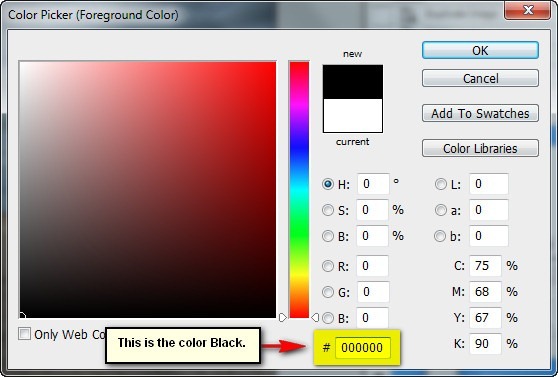Image resolution: width=558 pixels, height=377 pixels.
Task: Click the G value input field
Action: click(373, 292)
